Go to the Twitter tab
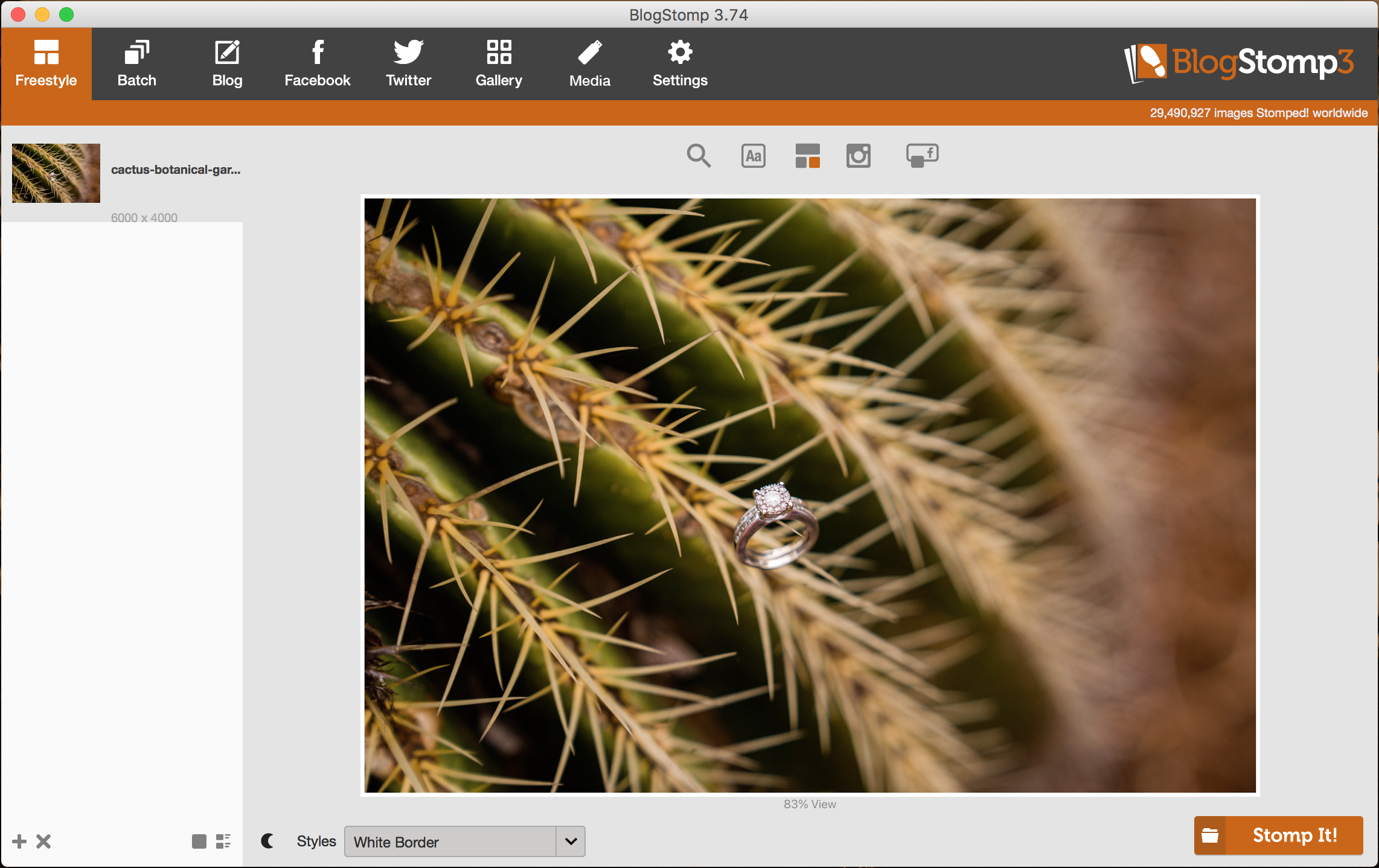The image size is (1379, 868). (408, 64)
